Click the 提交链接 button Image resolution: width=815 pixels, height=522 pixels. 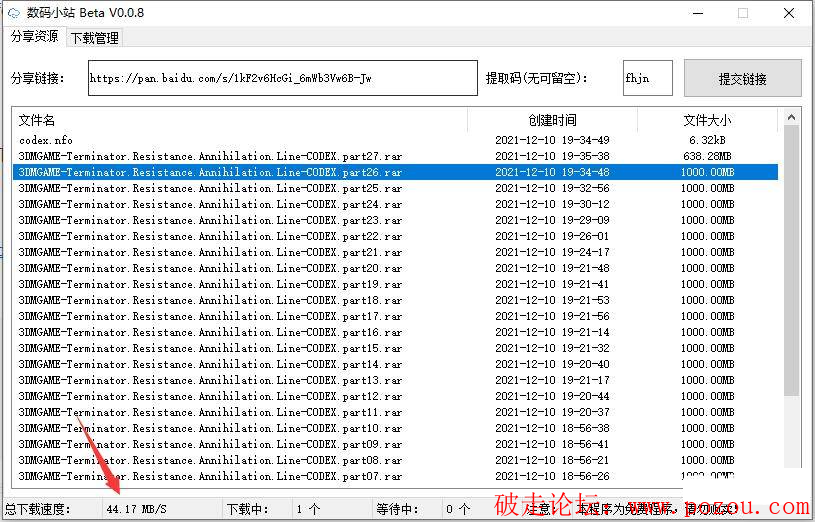pos(742,79)
